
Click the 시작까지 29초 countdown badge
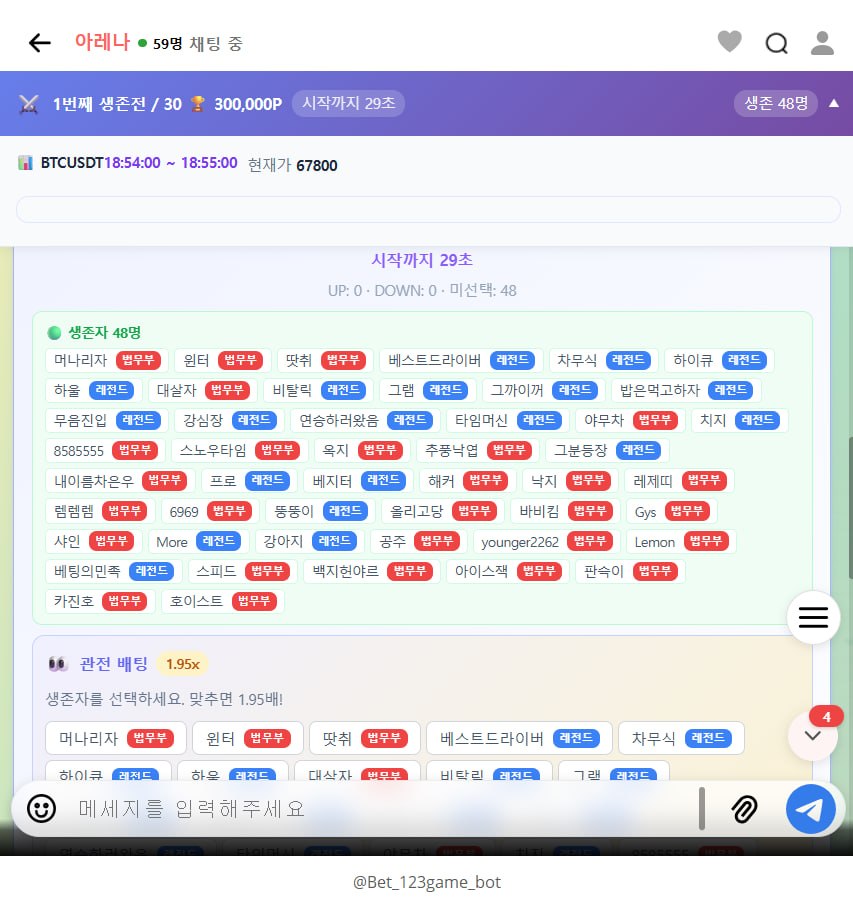pyautogui.click(x=348, y=103)
